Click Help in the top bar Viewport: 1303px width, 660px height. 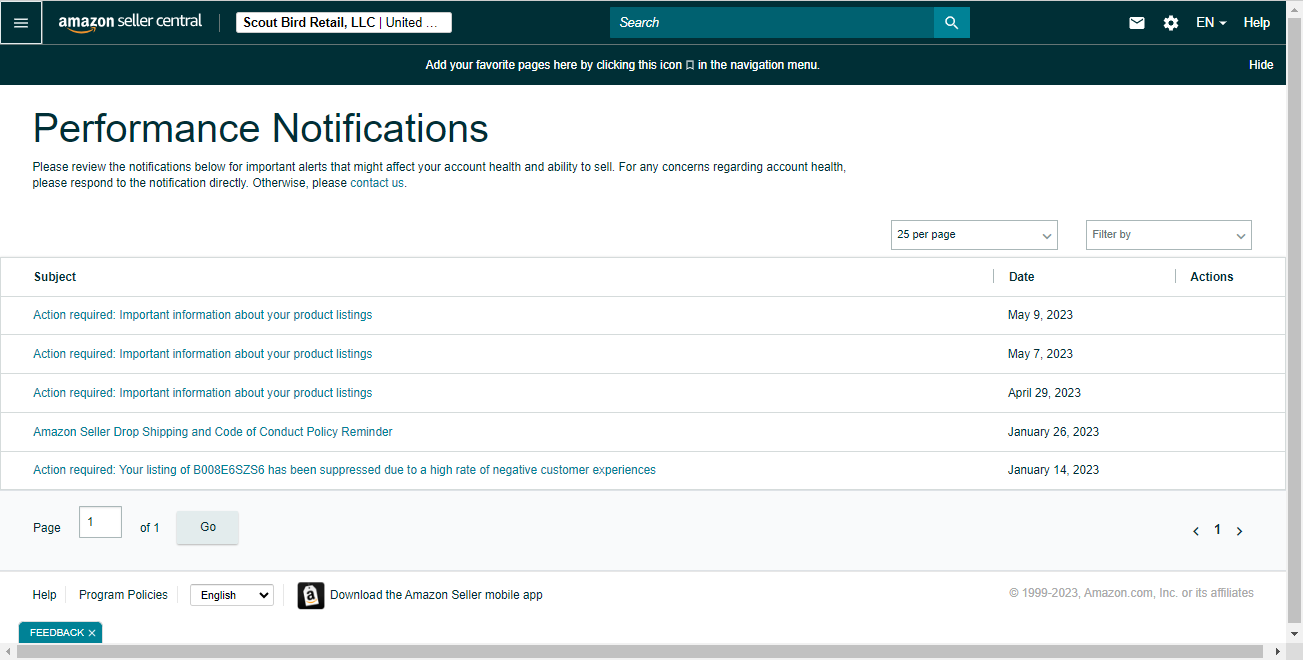pos(1257,22)
